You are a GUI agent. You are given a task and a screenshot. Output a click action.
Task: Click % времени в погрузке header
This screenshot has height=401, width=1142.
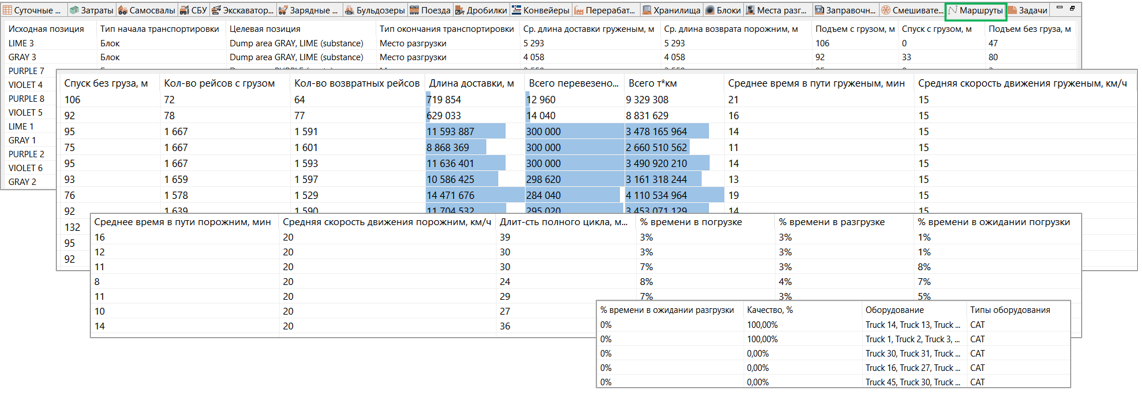(706, 222)
